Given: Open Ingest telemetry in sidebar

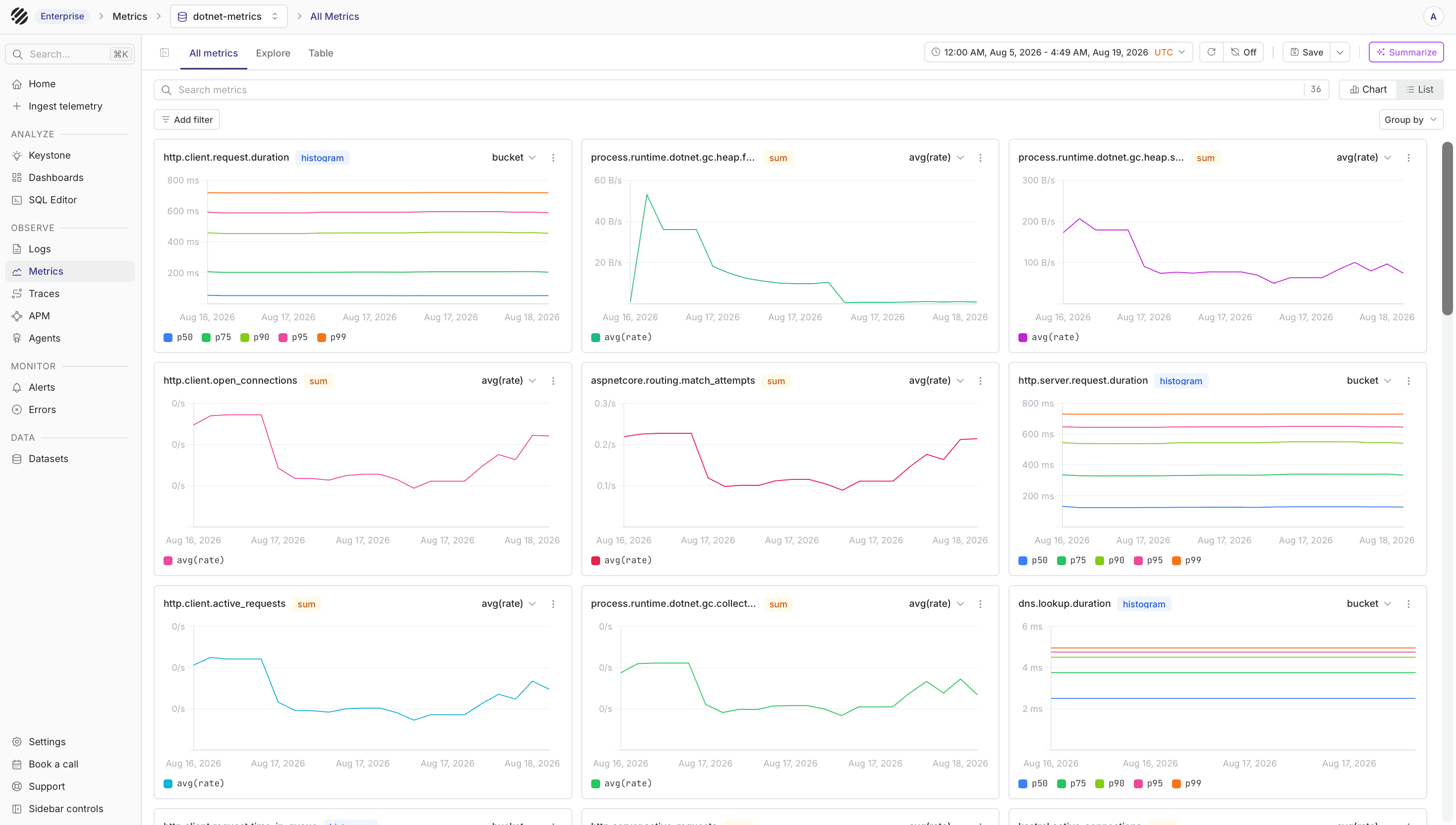Looking at the screenshot, I should [x=70, y=106].
